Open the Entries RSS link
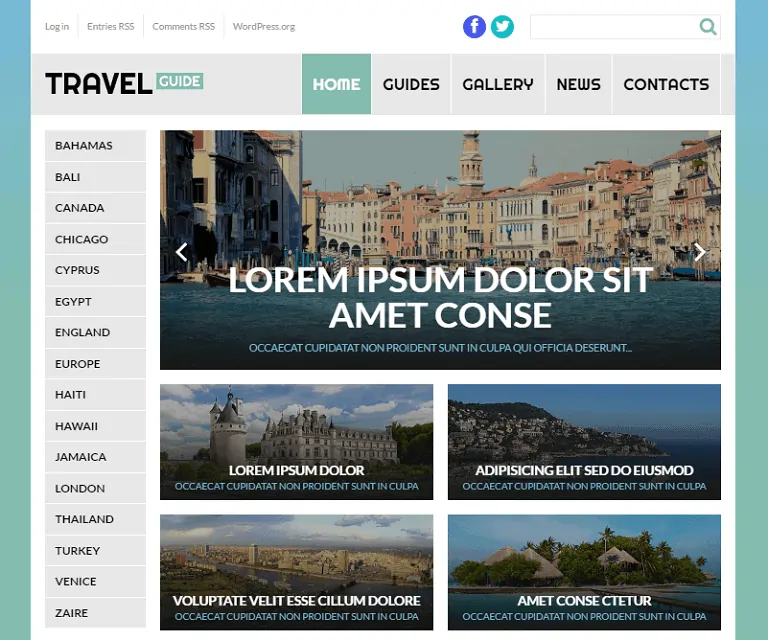This screenshot has height=640, width=768. click(111, 26)
